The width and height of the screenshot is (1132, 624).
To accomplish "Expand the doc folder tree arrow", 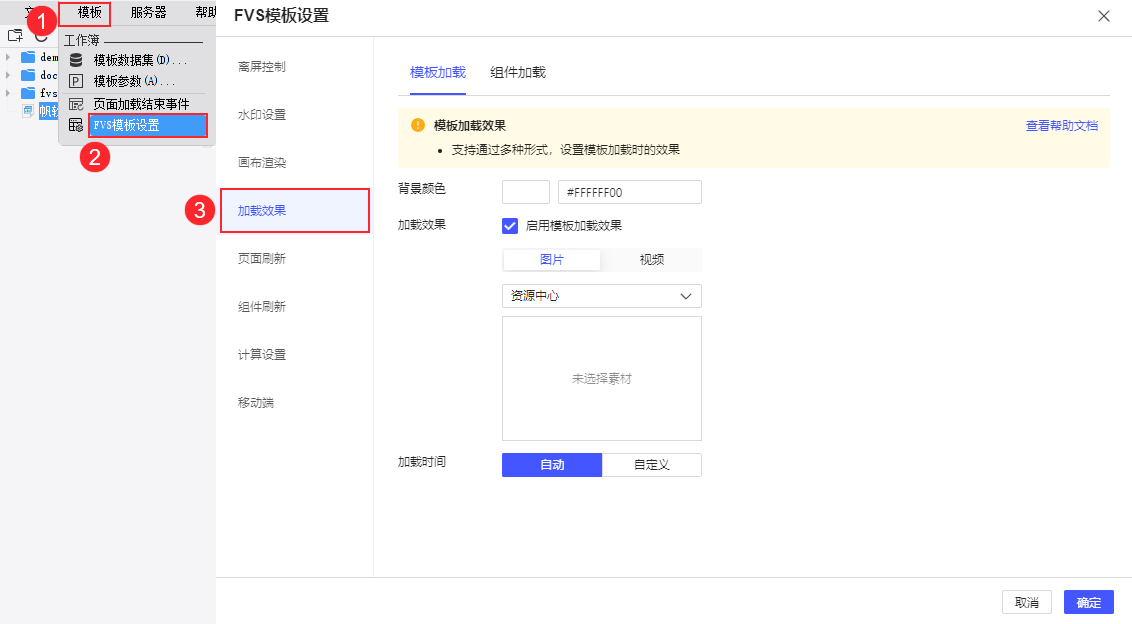I will [x=8, y=75].
